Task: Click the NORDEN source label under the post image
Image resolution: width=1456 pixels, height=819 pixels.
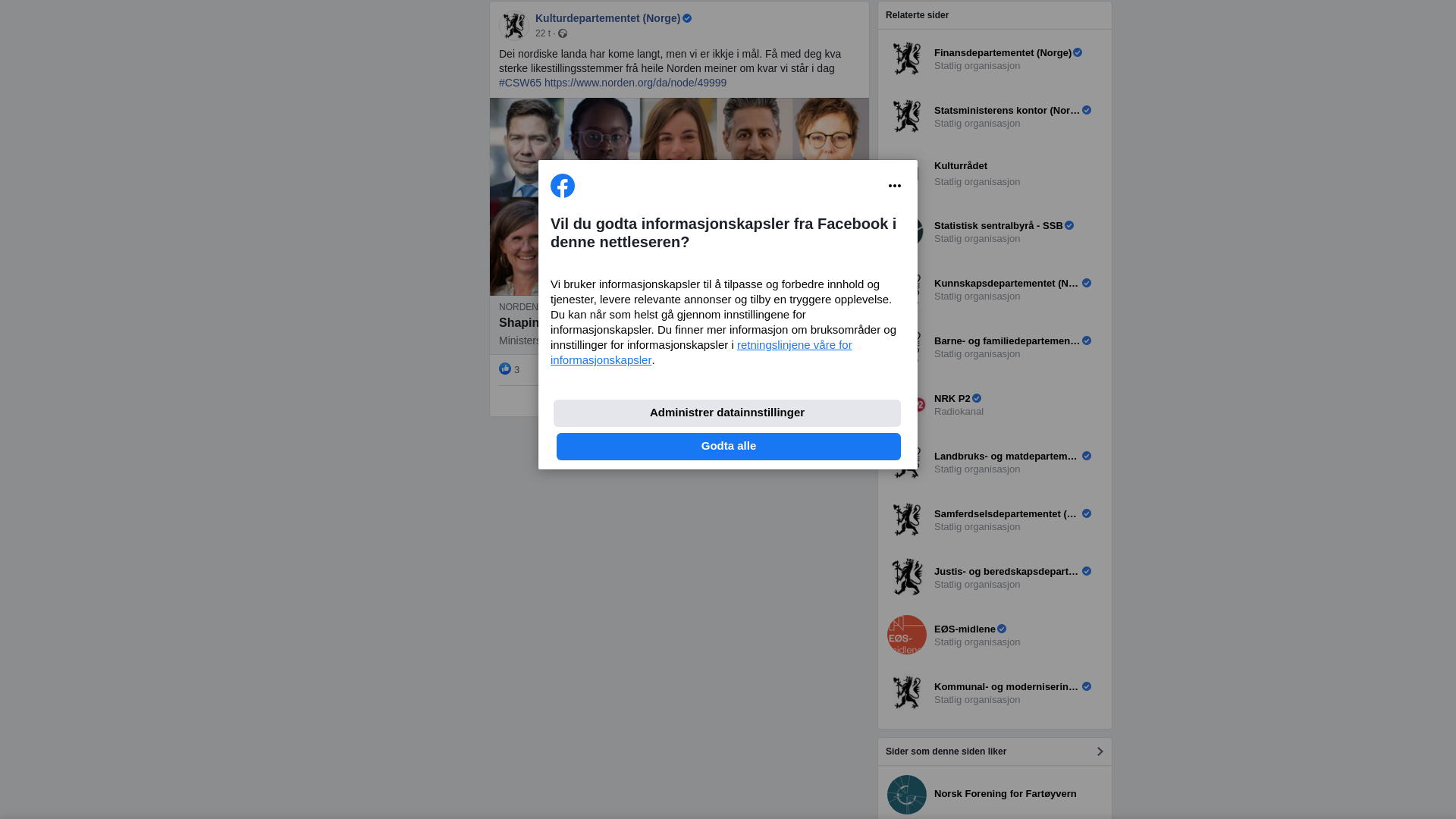Action: 519,307
